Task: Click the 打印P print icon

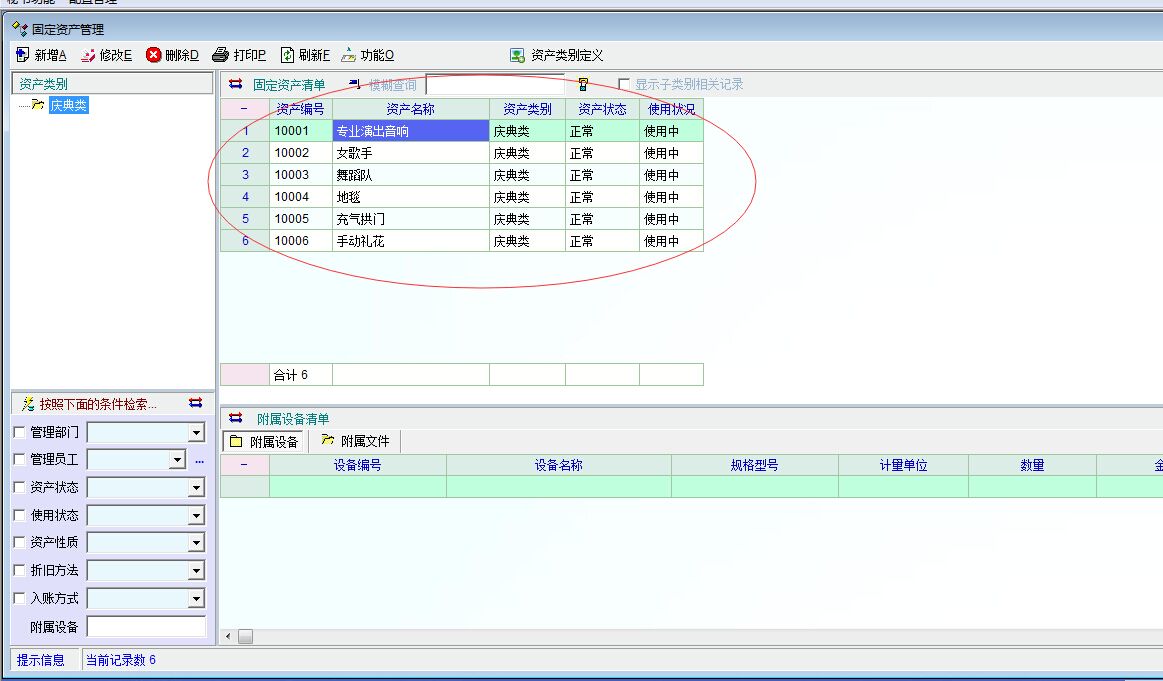Action: click(222, 55)
